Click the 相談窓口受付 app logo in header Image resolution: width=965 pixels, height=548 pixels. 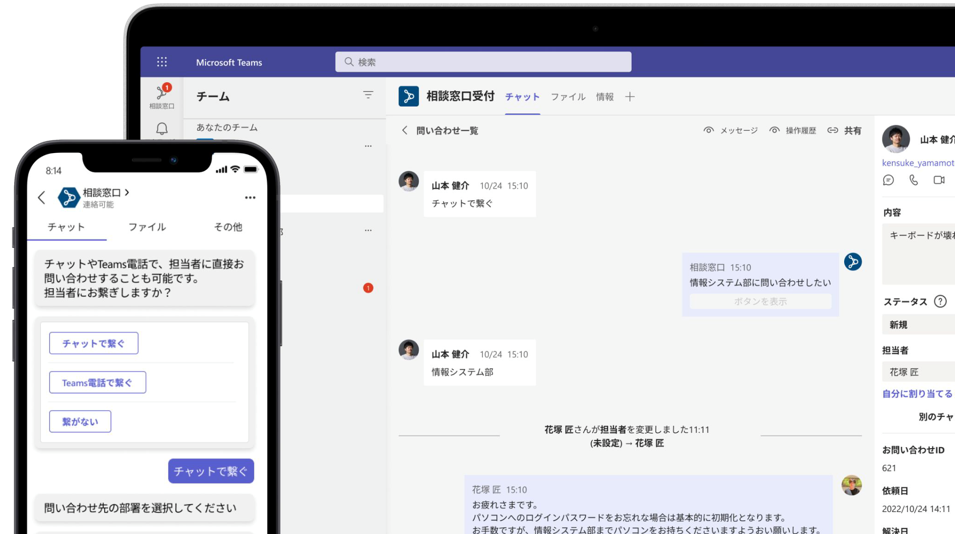pos(409,96)
